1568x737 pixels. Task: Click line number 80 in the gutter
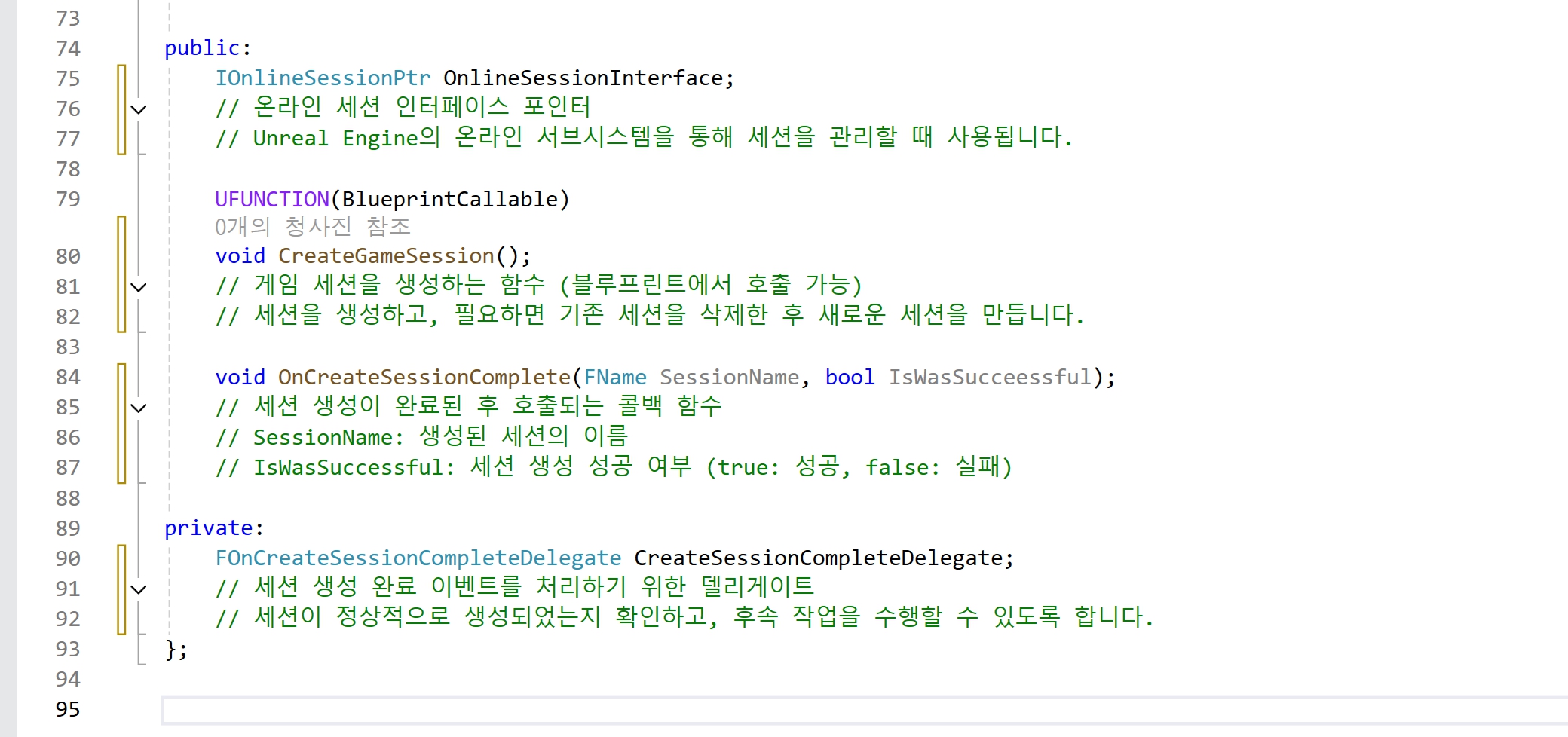68,257
